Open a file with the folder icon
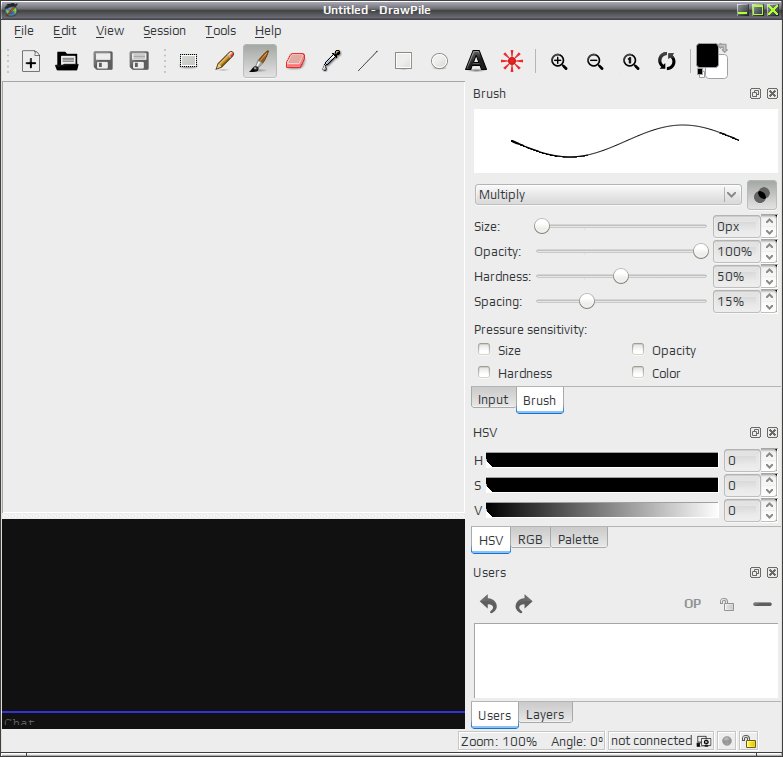 coord(66,61)
